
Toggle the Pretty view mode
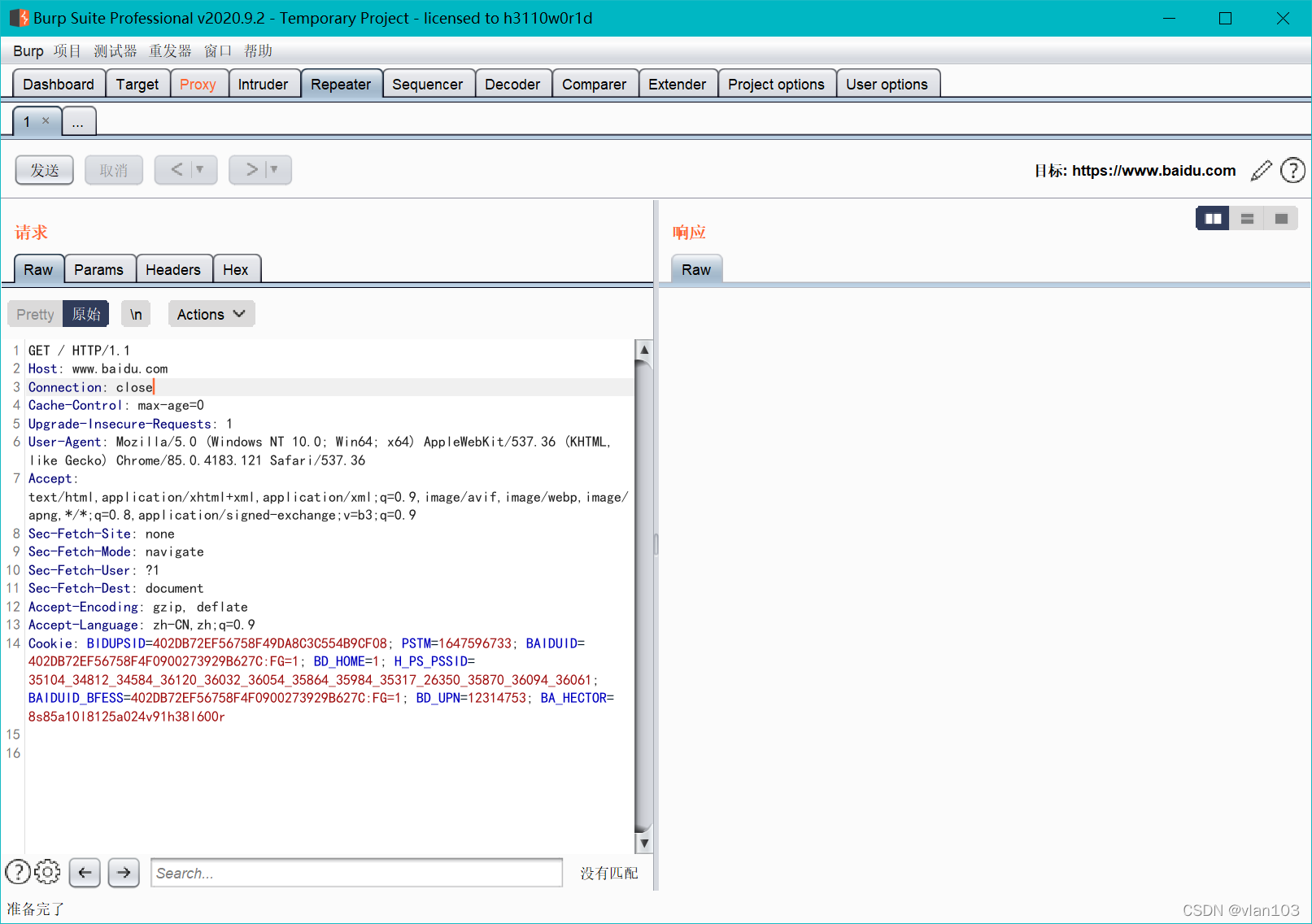35,314
